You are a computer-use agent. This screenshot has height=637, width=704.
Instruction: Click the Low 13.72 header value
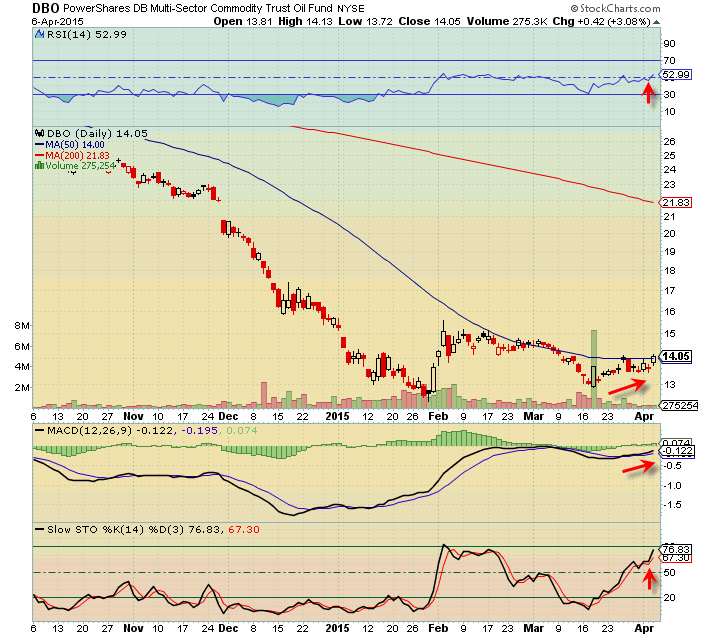[x=365, y=22]
